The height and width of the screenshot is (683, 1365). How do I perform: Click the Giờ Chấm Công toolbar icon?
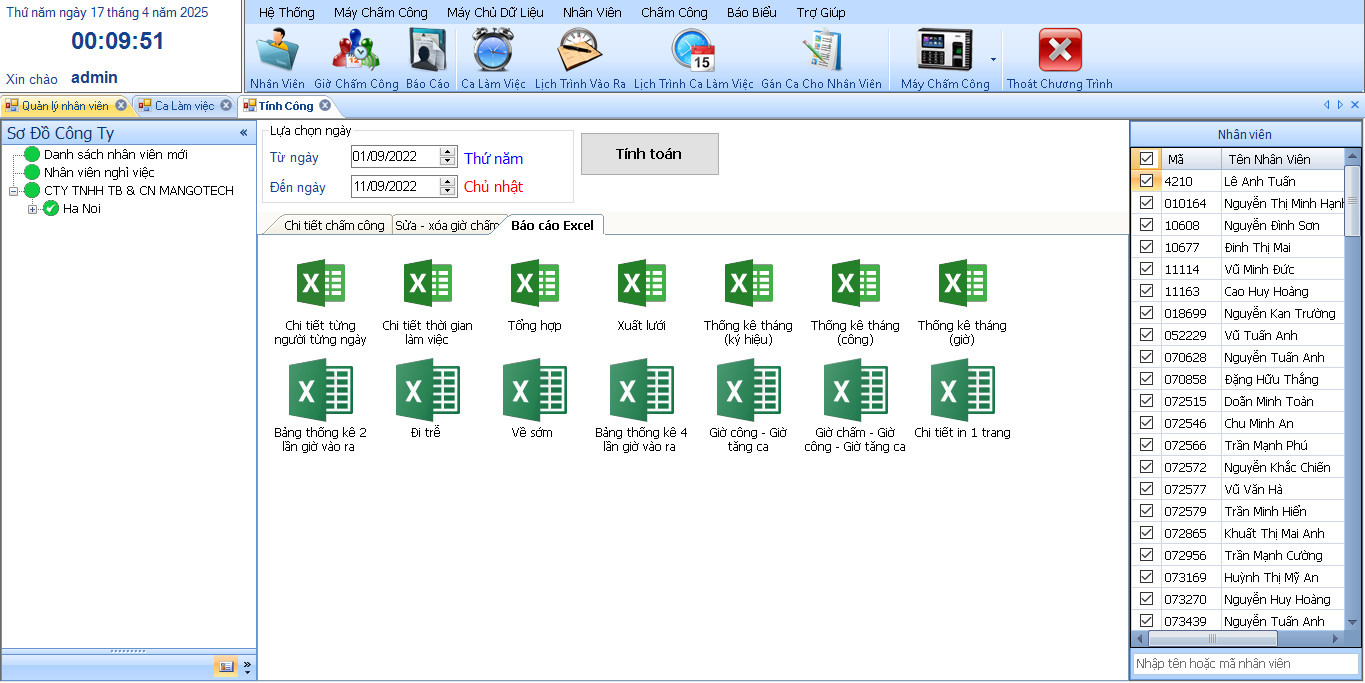[355, 57]
